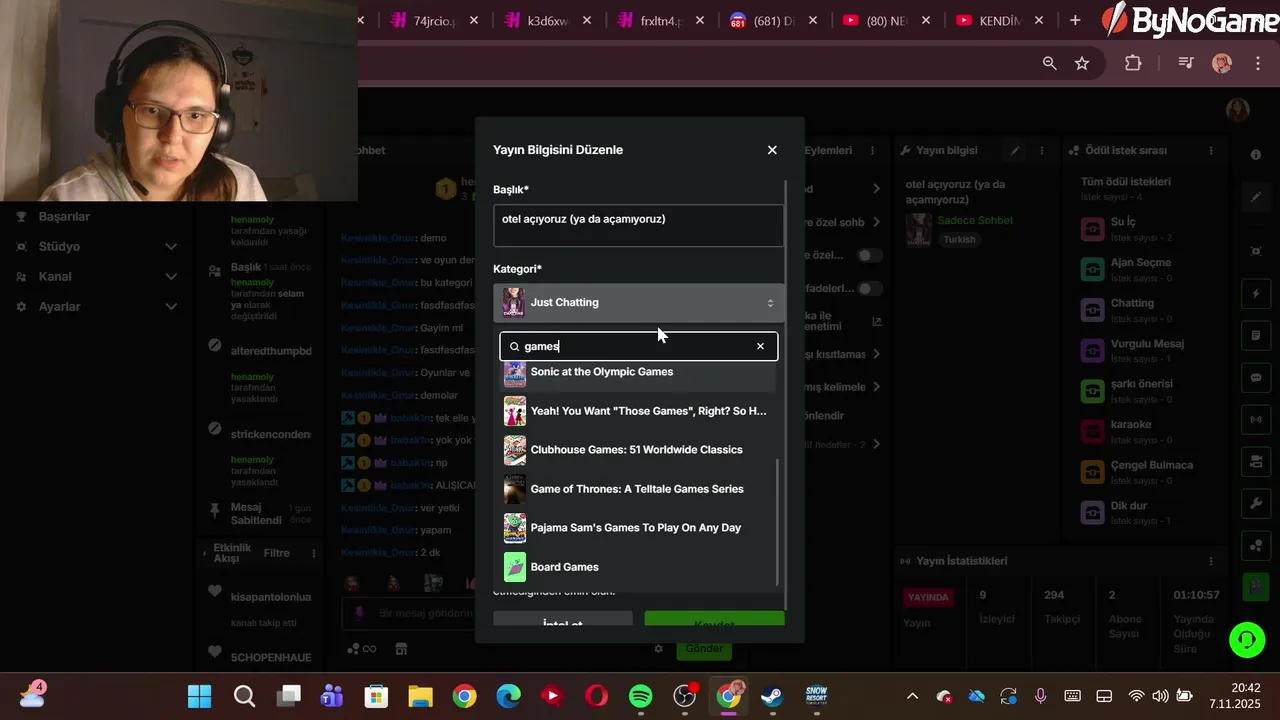The image size is (1280, 720).
Task: Open a new browser tab
Action: [1075, 20]
